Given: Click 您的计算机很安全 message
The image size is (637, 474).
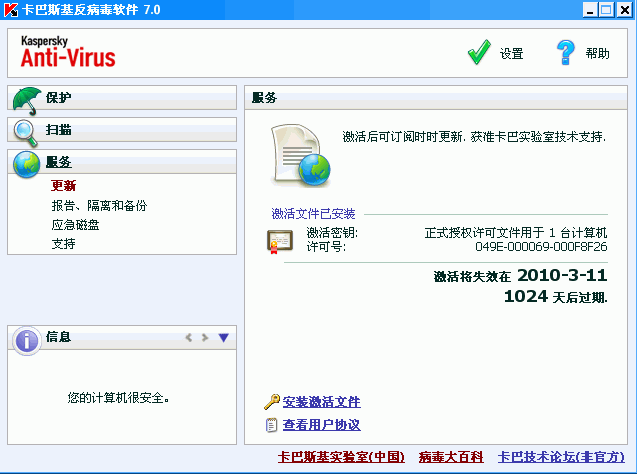Looking at the screenshot, I should pos(119,398).
